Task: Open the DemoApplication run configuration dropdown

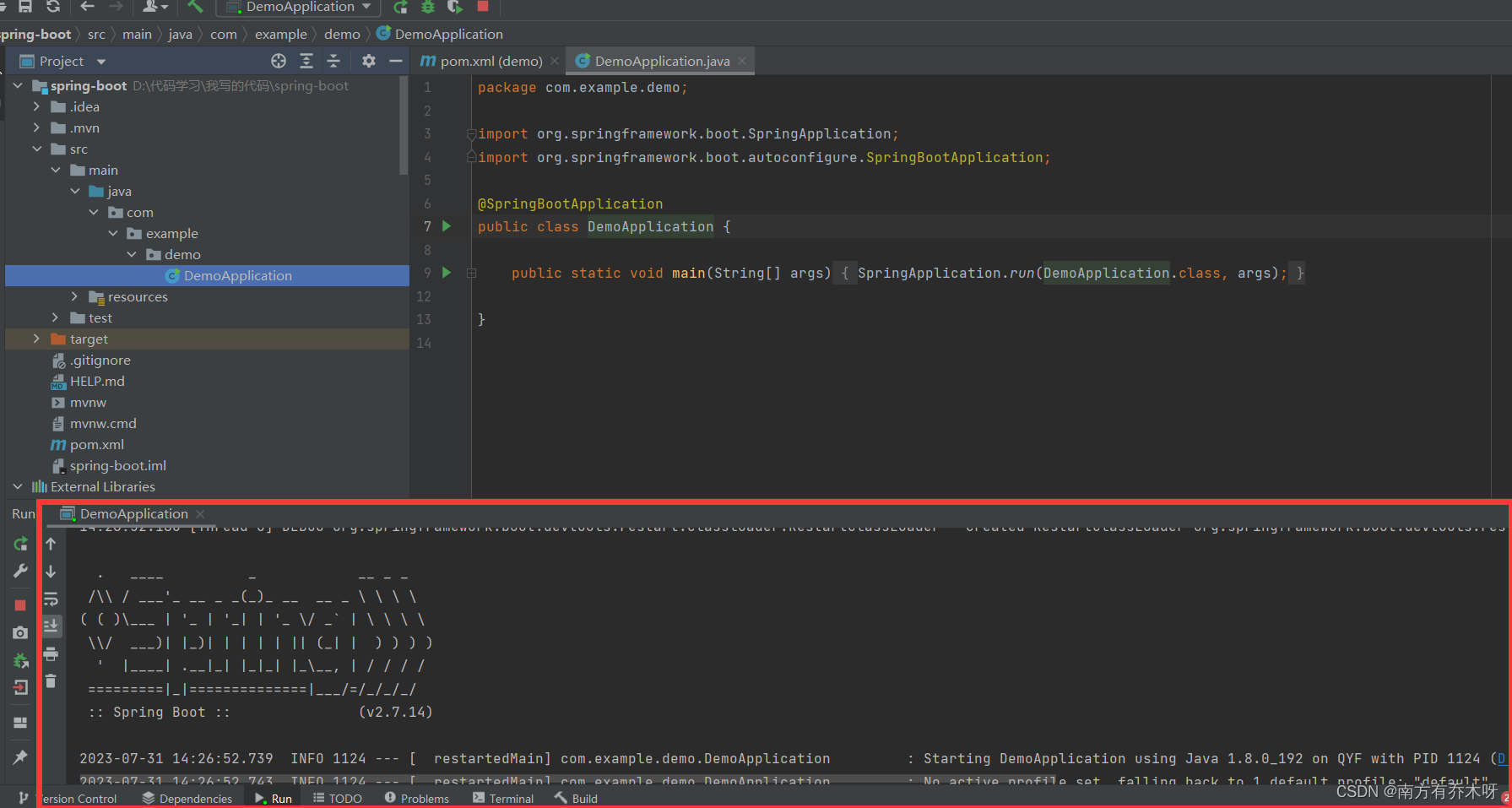Action: [x=300, y=7]
